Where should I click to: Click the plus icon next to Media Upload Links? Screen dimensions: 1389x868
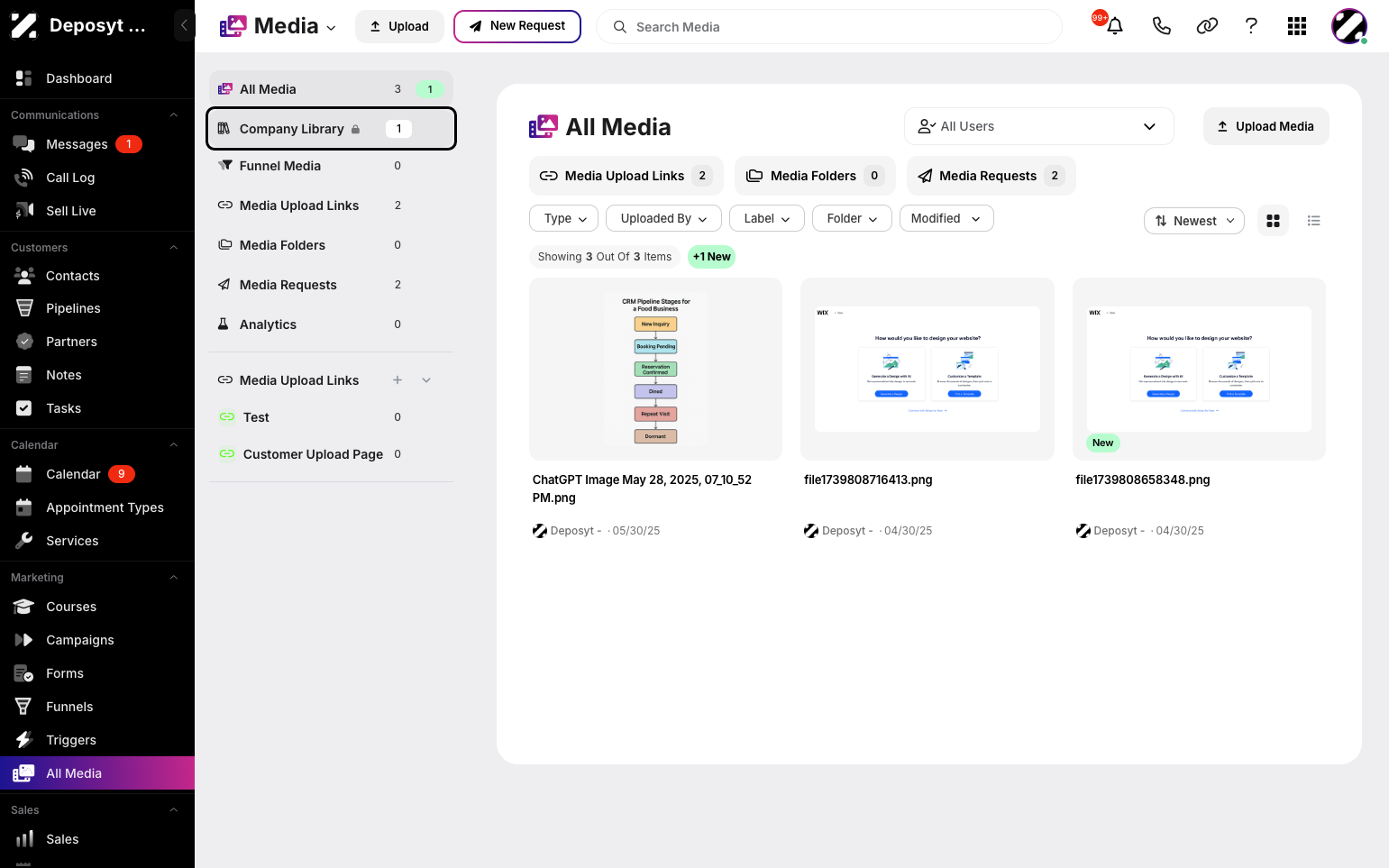point(398,380)
